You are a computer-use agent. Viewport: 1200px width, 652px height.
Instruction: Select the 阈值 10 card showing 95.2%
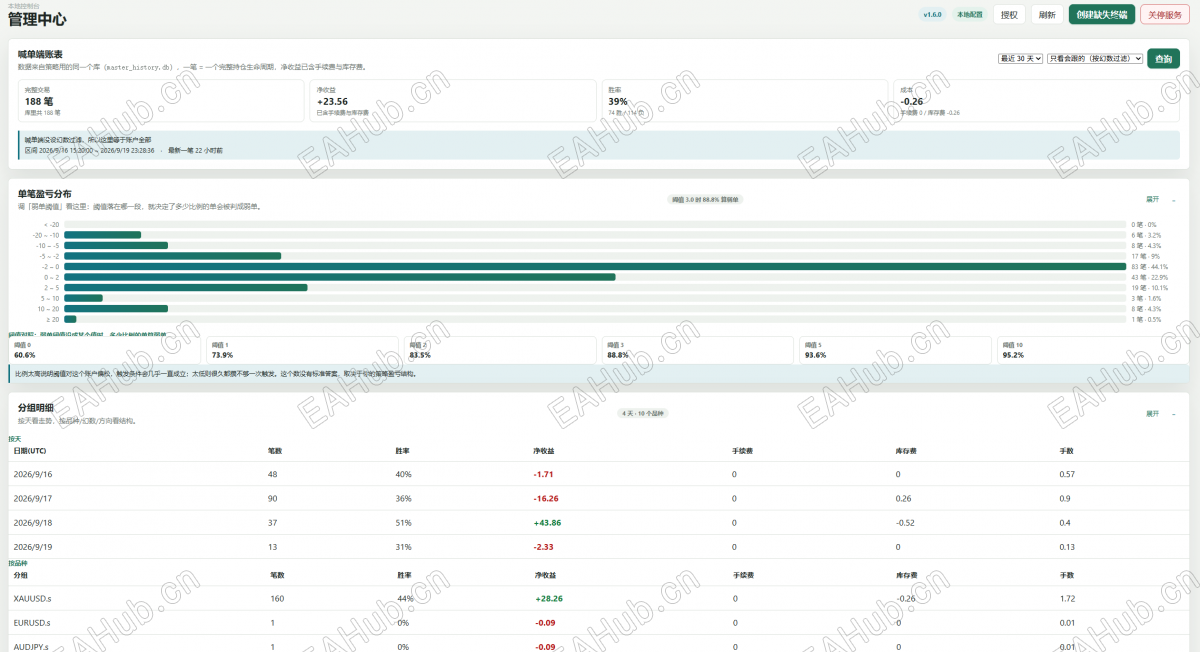[1093, 350]
